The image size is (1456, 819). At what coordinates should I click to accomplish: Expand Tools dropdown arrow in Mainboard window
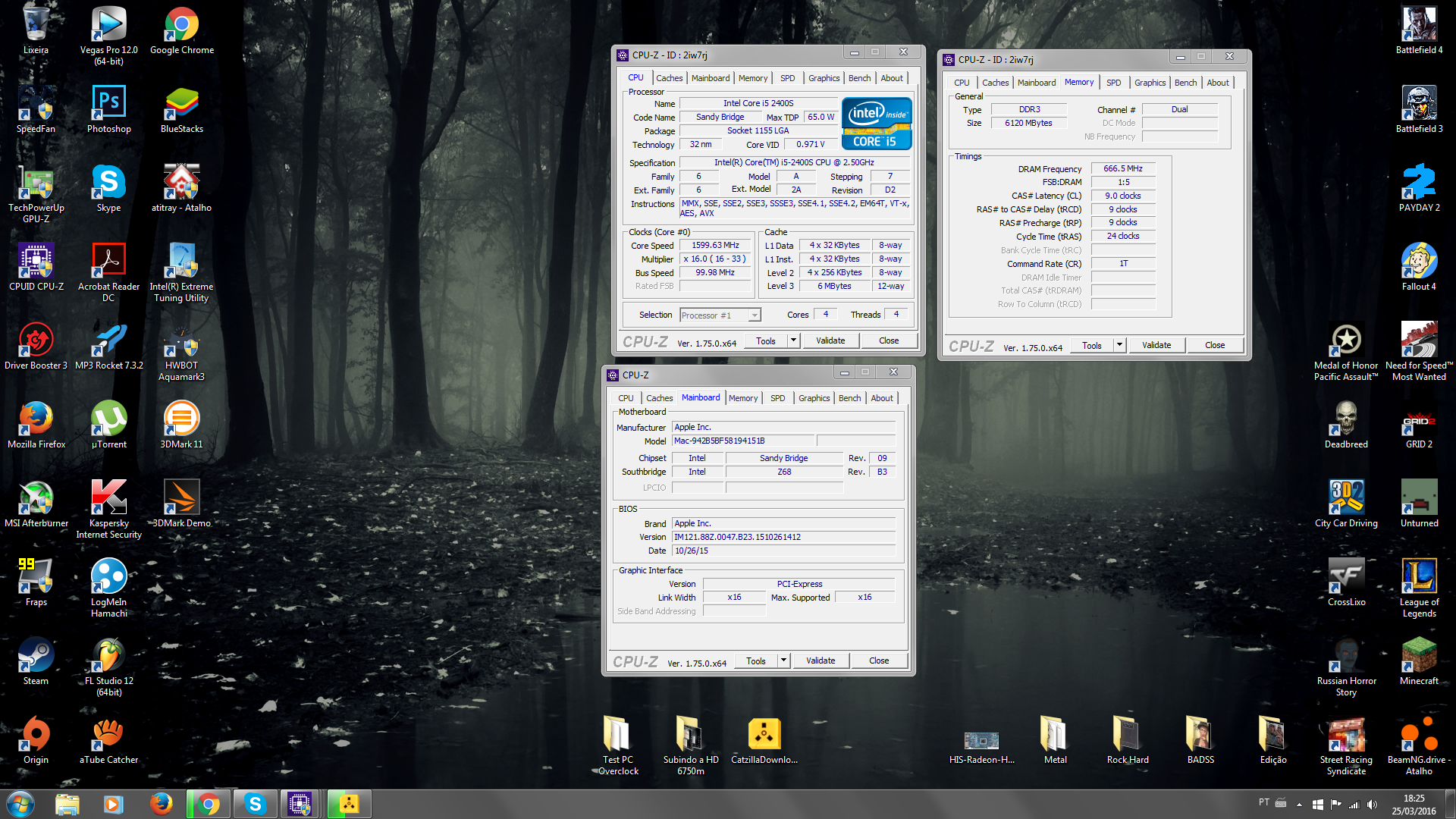(783, 661)
